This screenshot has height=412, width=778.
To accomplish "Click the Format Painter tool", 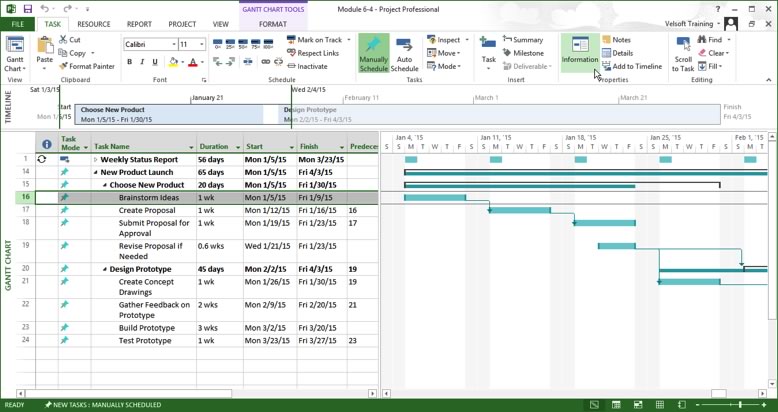I will (x=86, y=67).
